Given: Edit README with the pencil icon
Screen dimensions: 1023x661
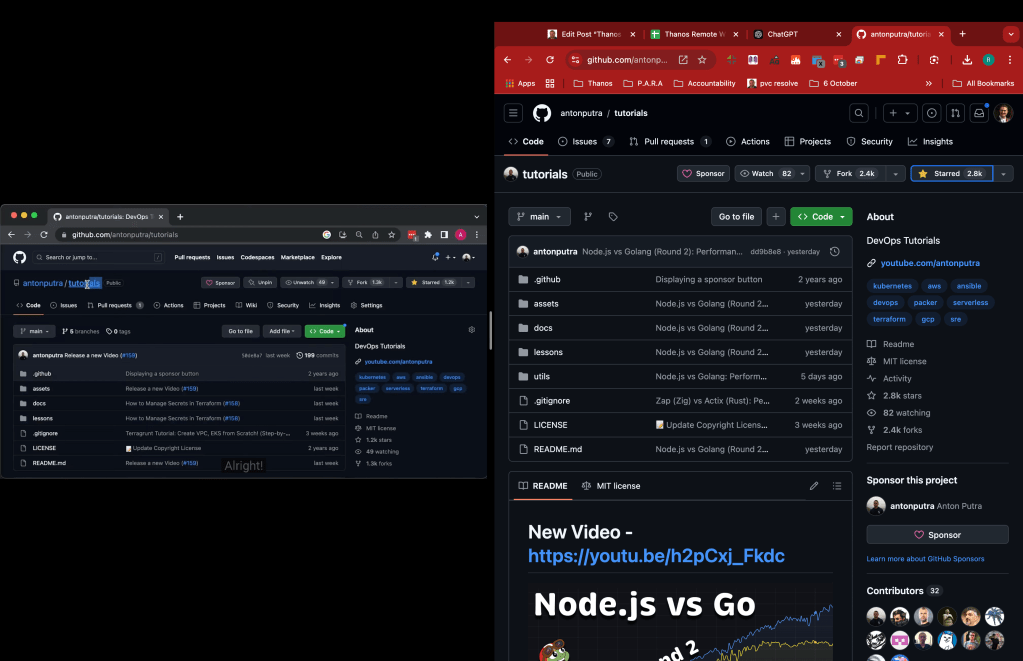Looking at the screenshot, I should (x=814, y=485).
